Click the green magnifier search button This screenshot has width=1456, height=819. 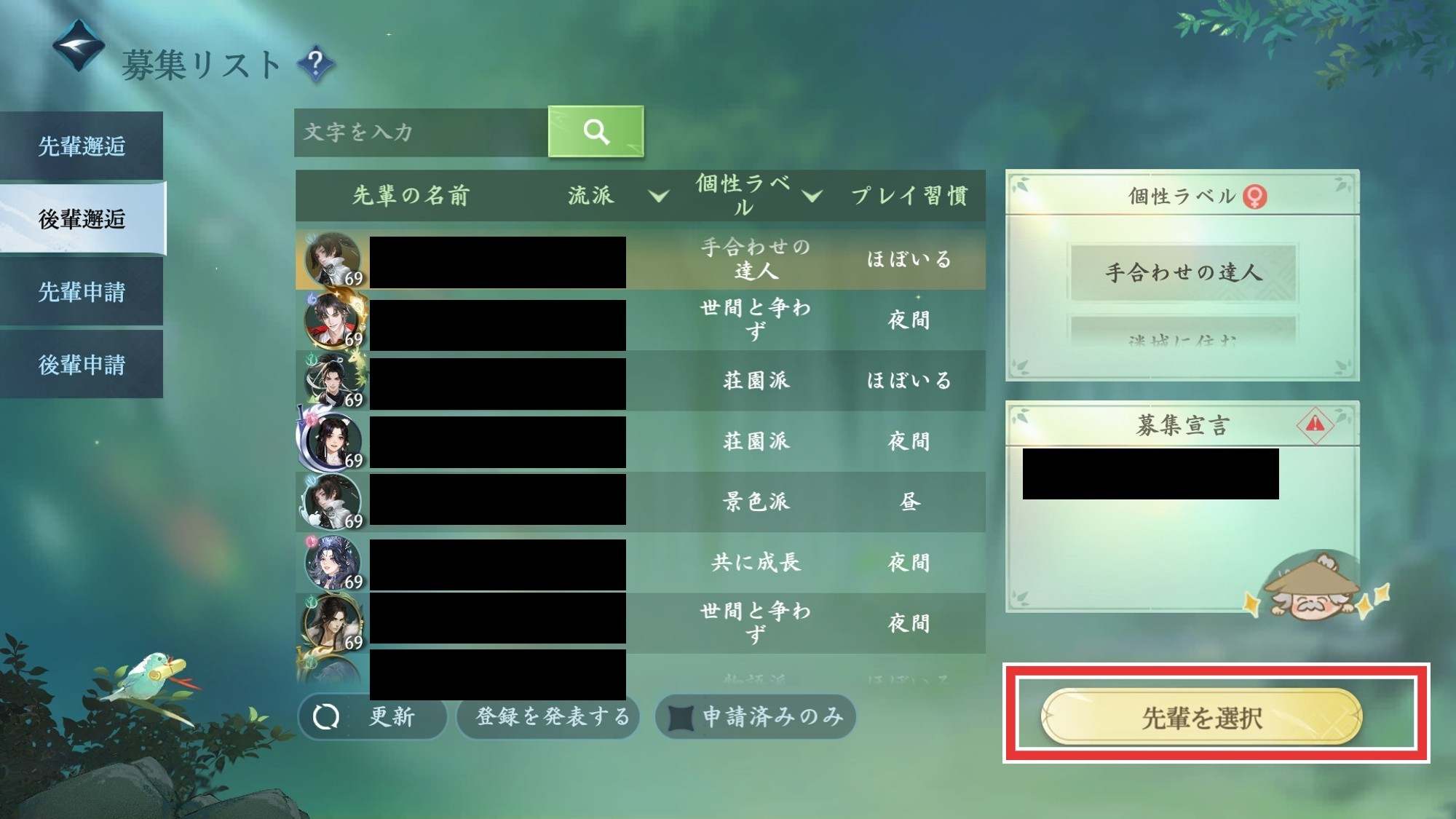click(596, 131)
